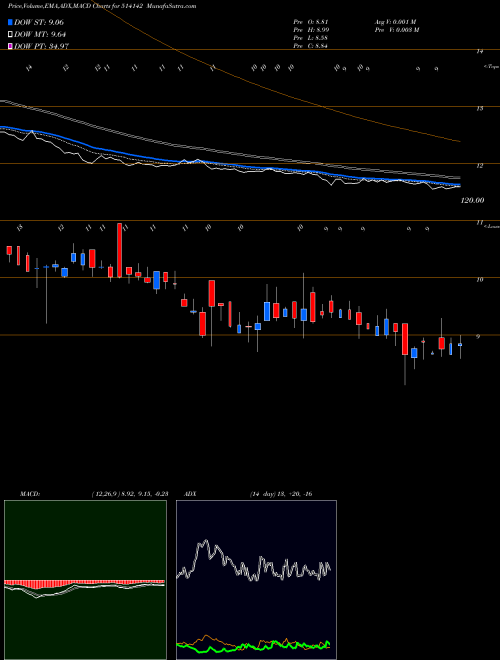Open the green MACD indicator chart panel
This screenshot has height=660, width=500.
[x=85, y=580]
